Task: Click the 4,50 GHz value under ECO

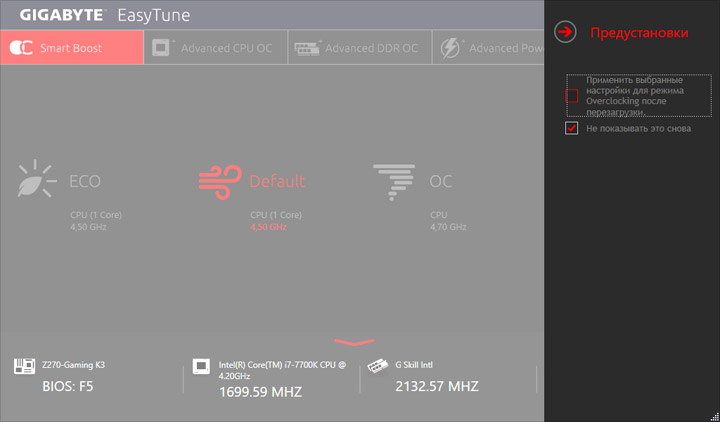Action: (88, 227)
